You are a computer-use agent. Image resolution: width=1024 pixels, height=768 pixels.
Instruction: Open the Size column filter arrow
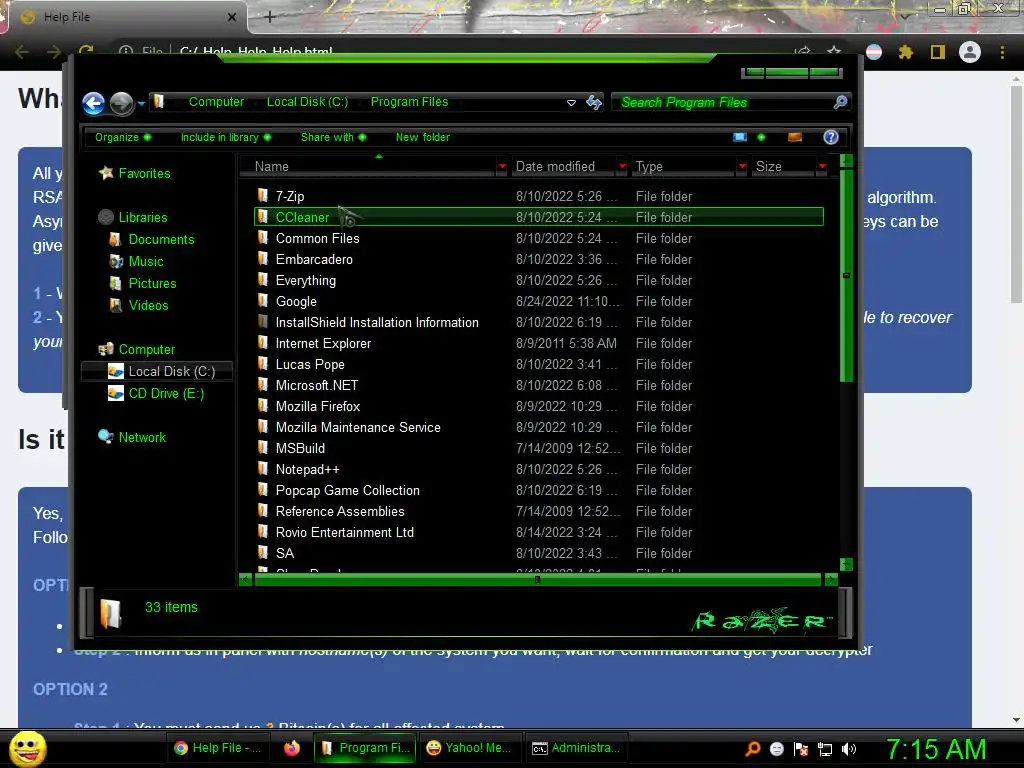[822, 167]
